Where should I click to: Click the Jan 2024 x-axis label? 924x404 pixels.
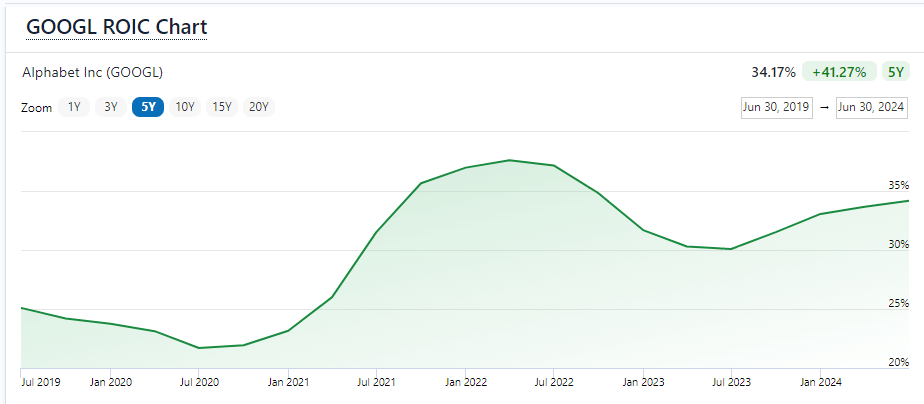pyautogui.click(x=820, y=382)
